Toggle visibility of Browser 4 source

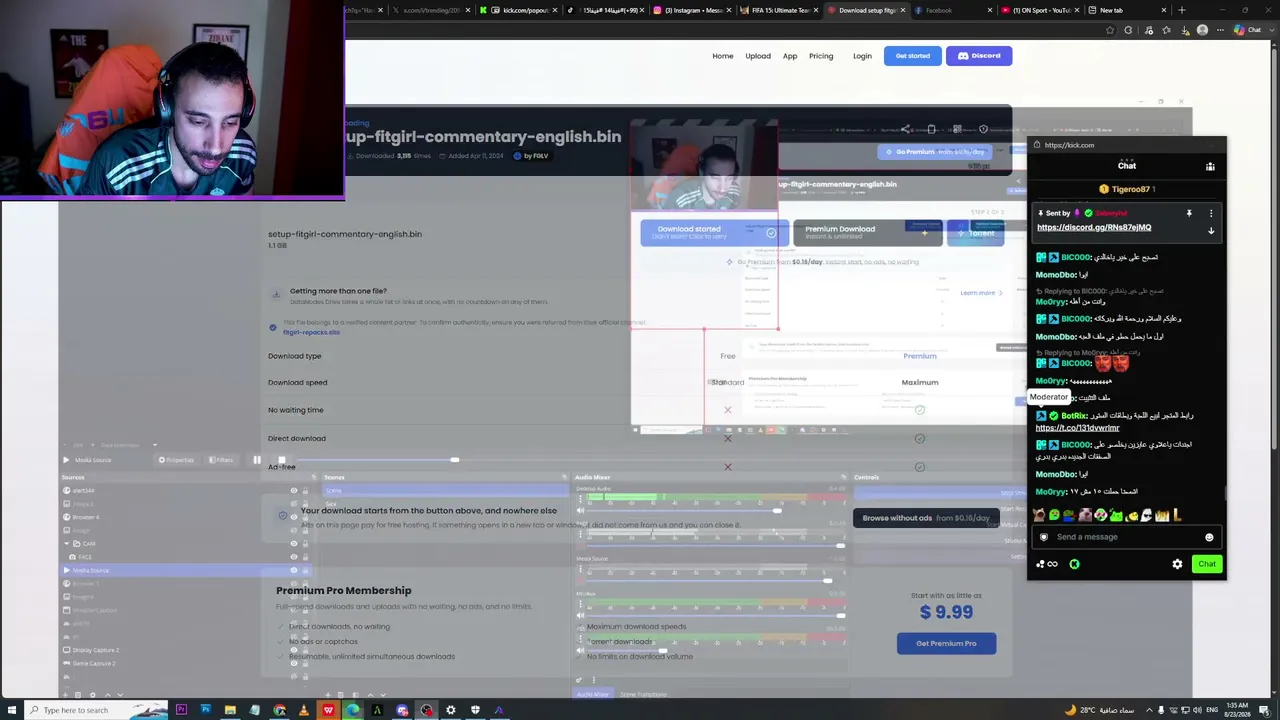point(294,517)
